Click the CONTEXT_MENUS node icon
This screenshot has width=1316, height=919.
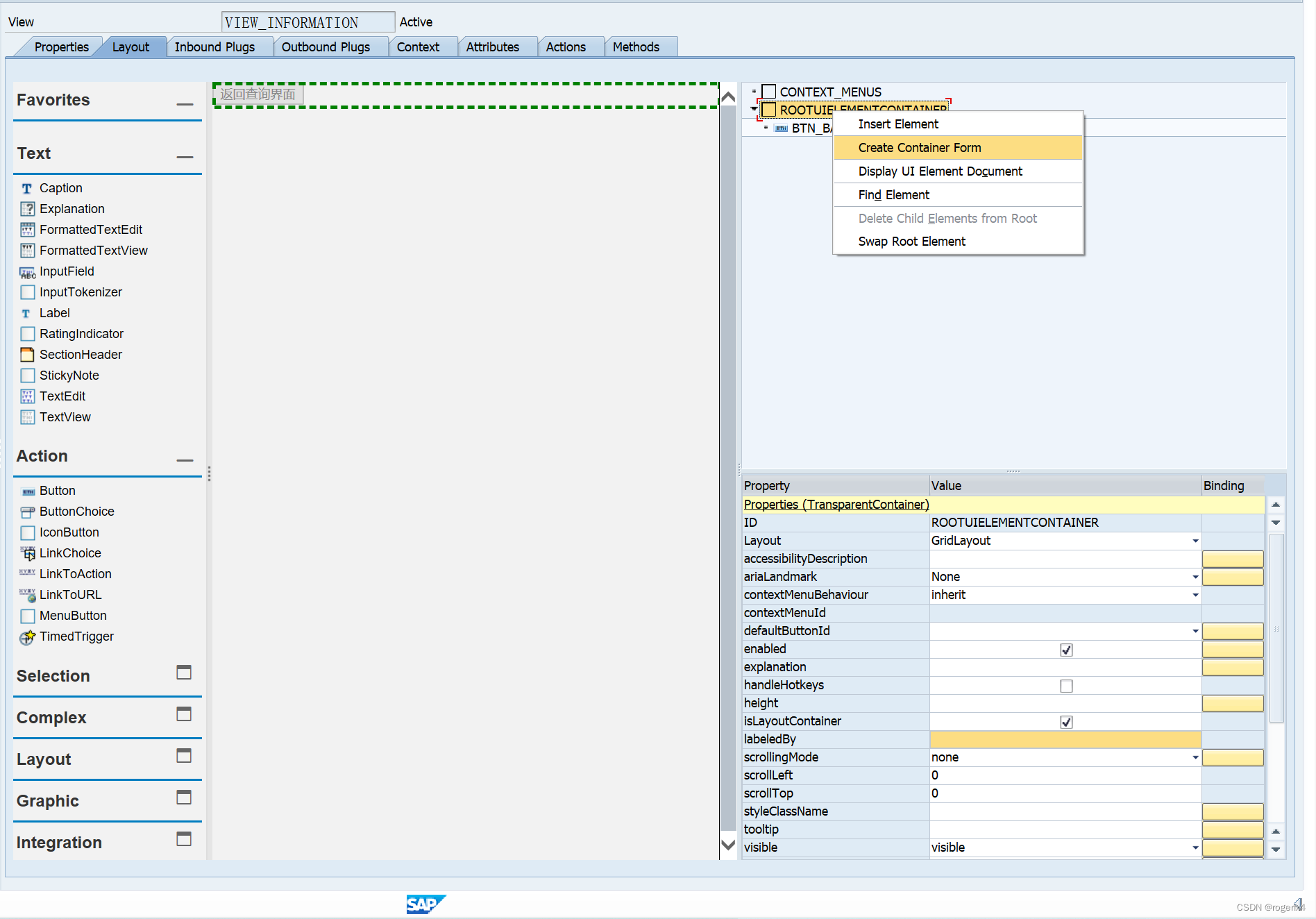pos(769,92)
